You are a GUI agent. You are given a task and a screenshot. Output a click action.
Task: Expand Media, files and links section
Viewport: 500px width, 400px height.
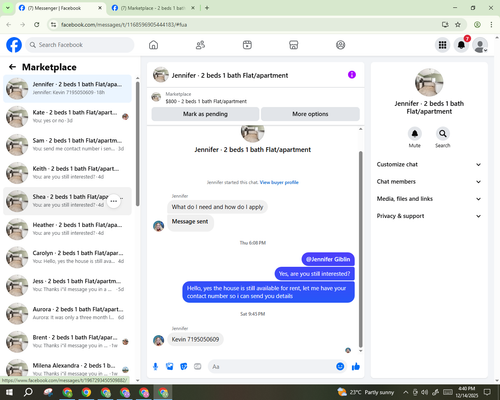tap(429, 199)
